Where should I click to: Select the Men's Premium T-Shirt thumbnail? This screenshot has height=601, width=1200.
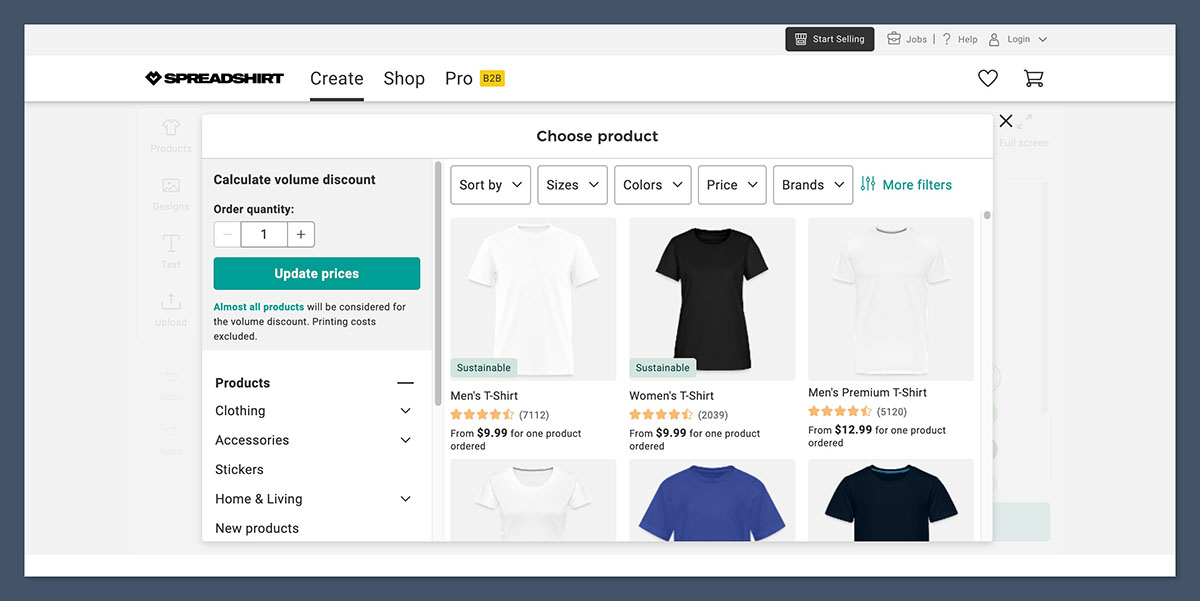(x=891, y=299)
